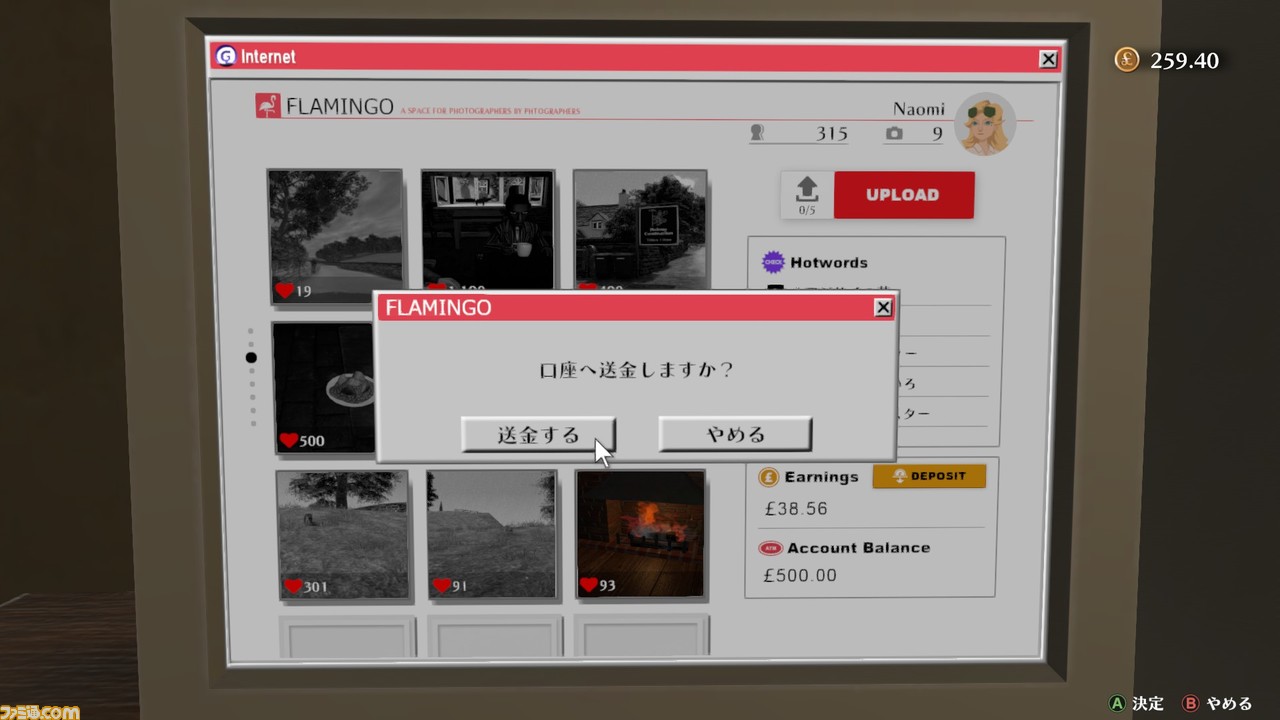Open the cottage signboard photo

640,231
